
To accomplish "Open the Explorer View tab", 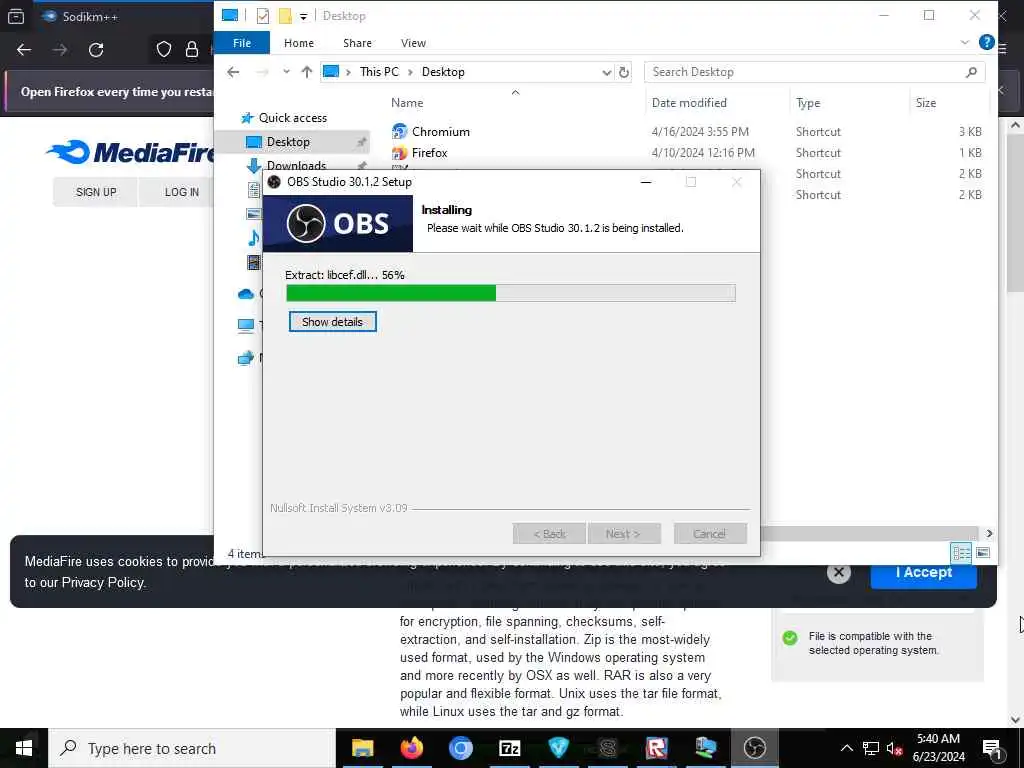I will coord(413,42).
